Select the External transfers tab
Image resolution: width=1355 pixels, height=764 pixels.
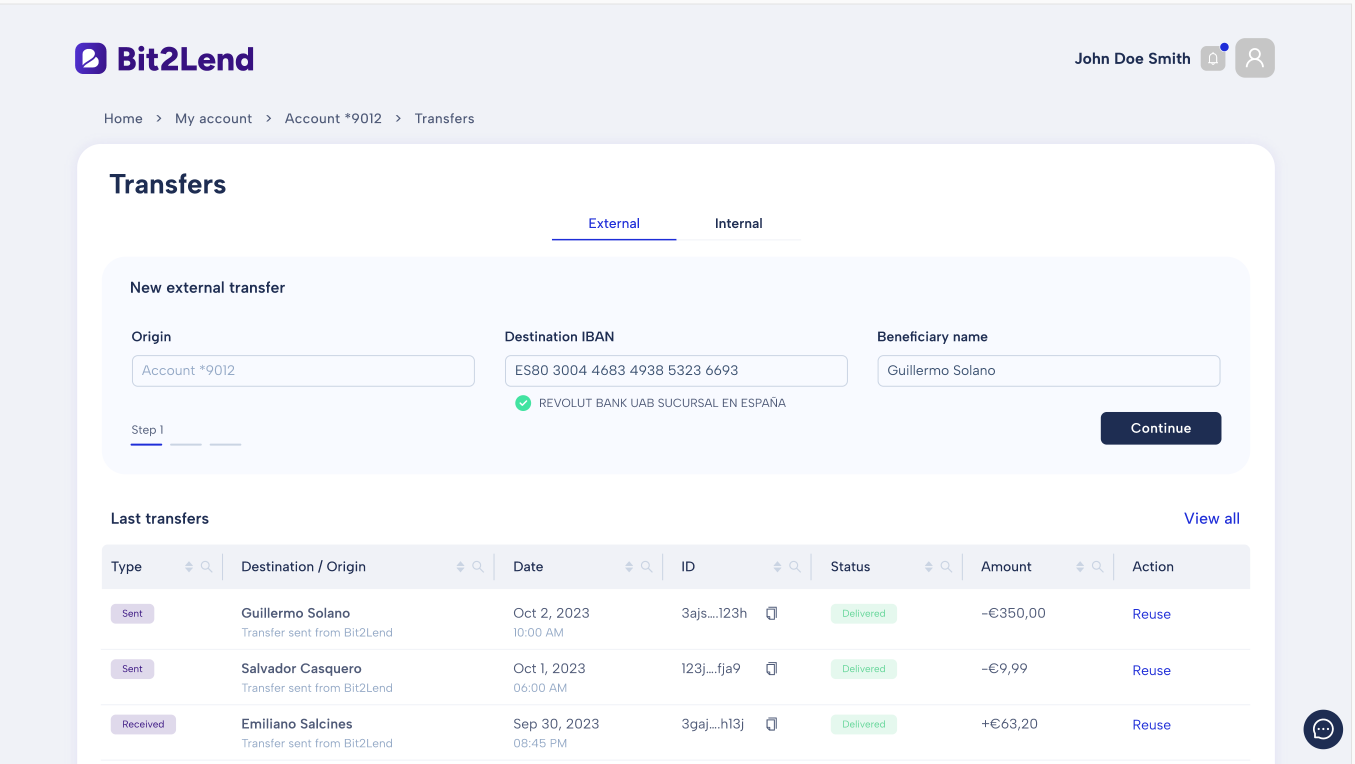[x=614, y=224]
